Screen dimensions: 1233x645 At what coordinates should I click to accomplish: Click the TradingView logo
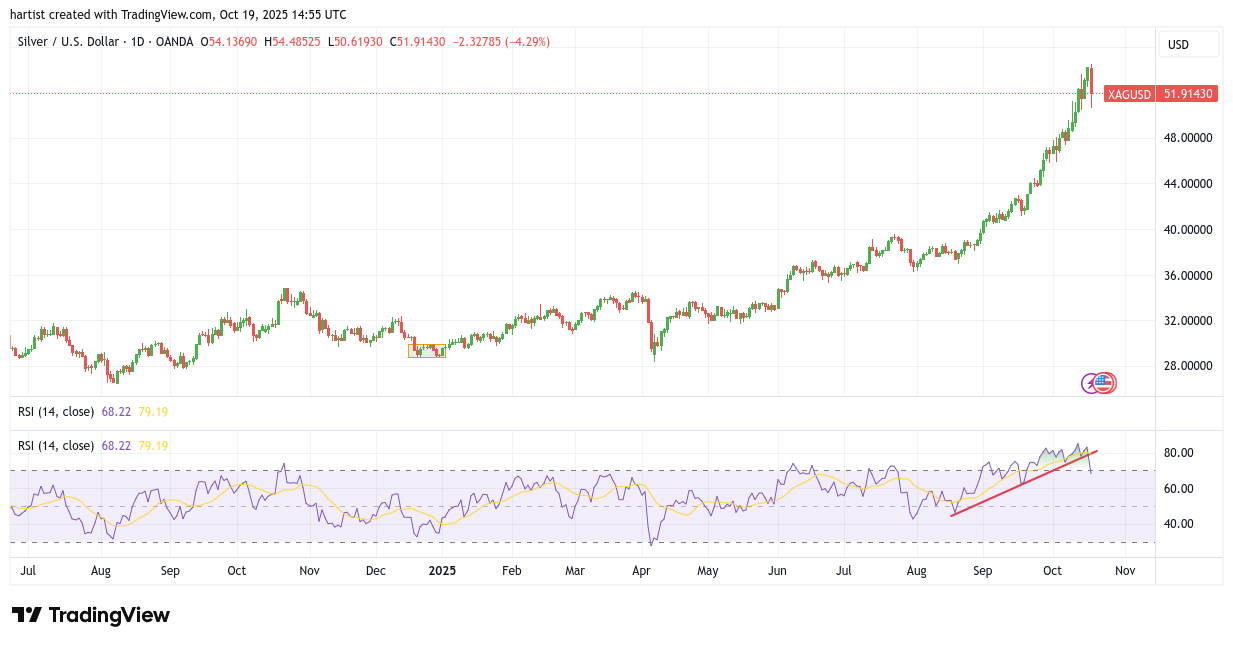91,615
